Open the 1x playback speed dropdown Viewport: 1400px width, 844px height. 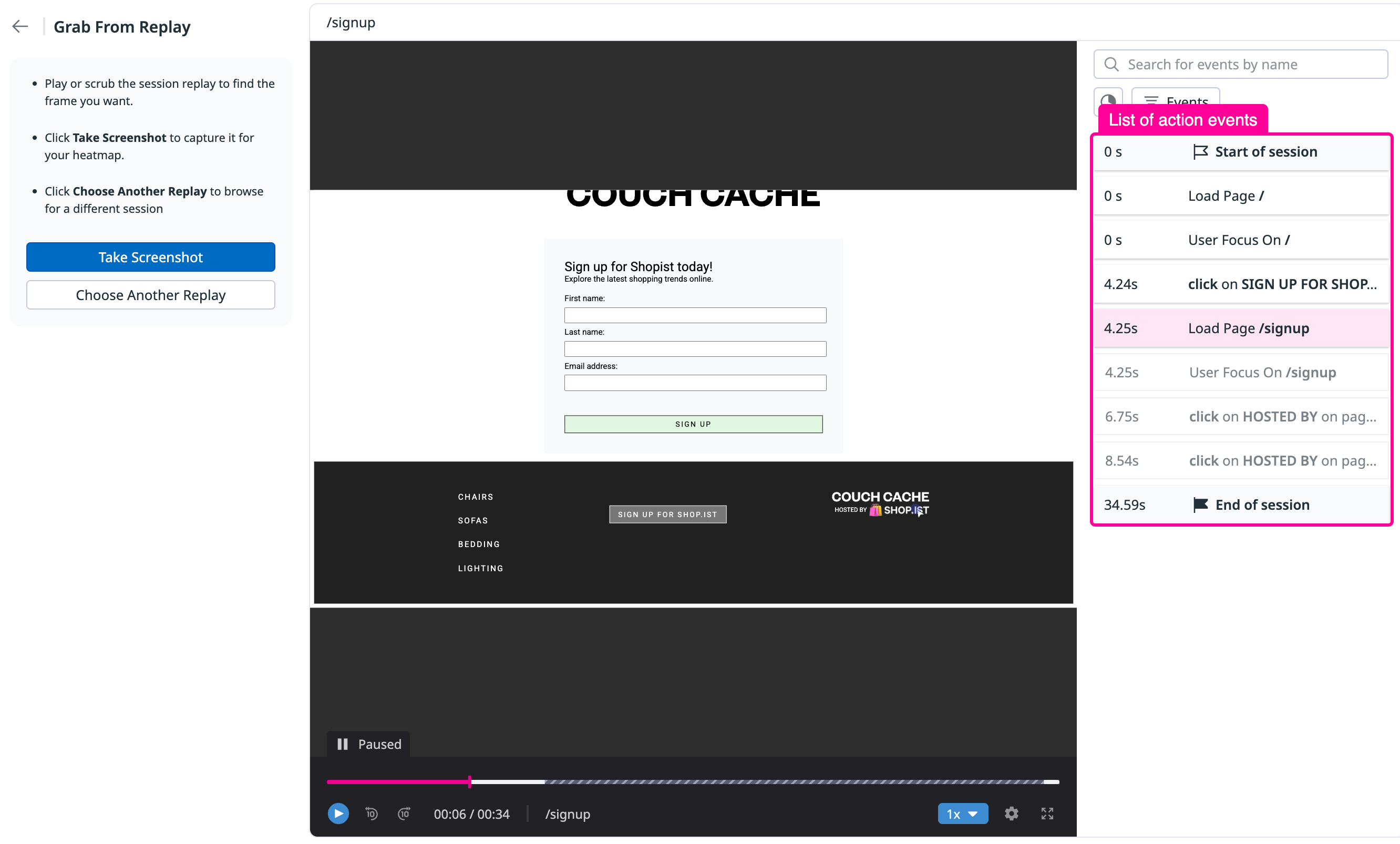(x=962, y=814)
